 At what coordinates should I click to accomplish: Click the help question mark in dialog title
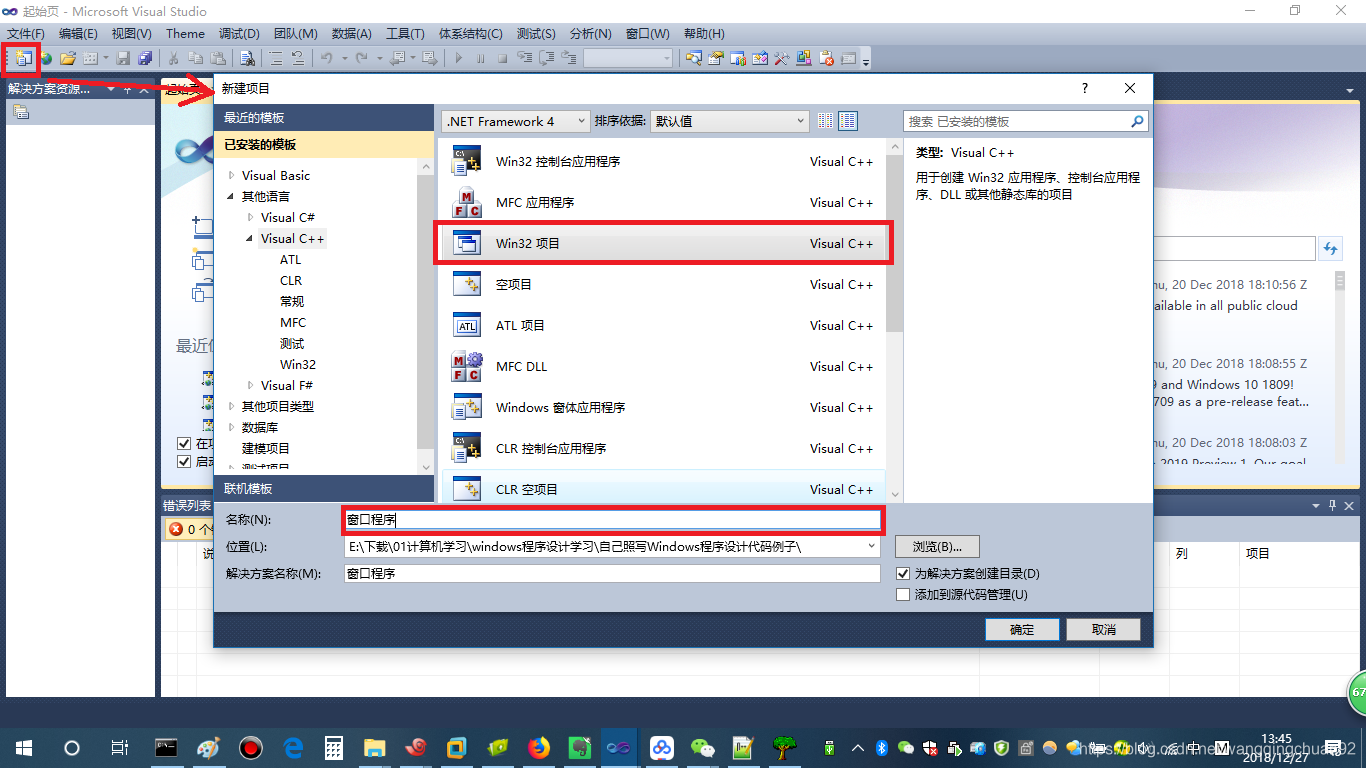(1085, 88)
